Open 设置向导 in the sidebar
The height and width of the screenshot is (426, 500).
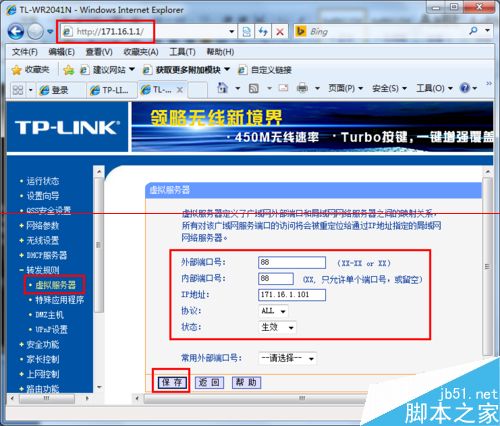click(43, 196)
